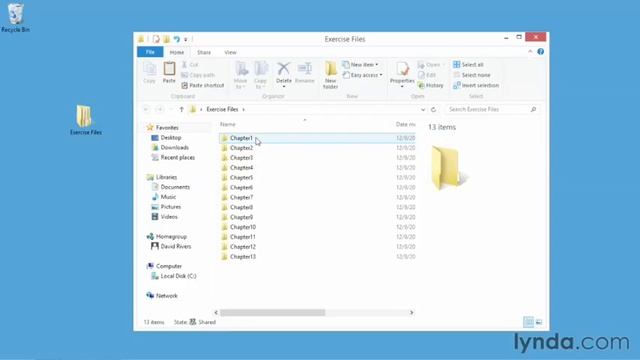Expand the Open command dropdown
This screenshot has height=360, width=640.
point(444,64)
